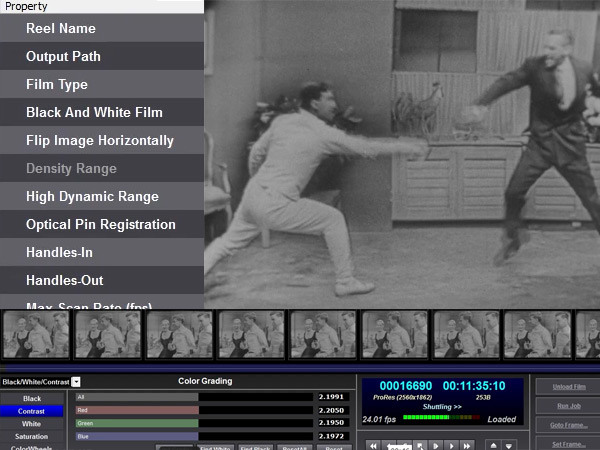
Task: Click the 253B readout
Action: point(483,397)
